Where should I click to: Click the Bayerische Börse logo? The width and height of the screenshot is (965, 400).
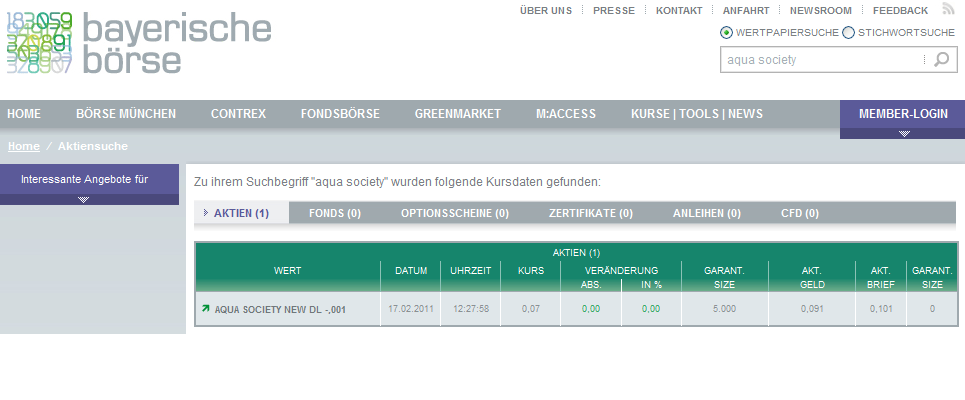[139, 43]
